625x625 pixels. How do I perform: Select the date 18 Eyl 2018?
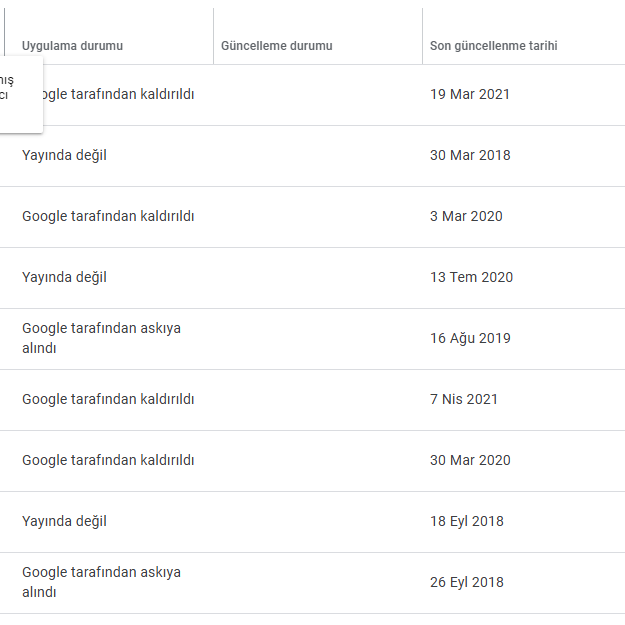[467, 521]
